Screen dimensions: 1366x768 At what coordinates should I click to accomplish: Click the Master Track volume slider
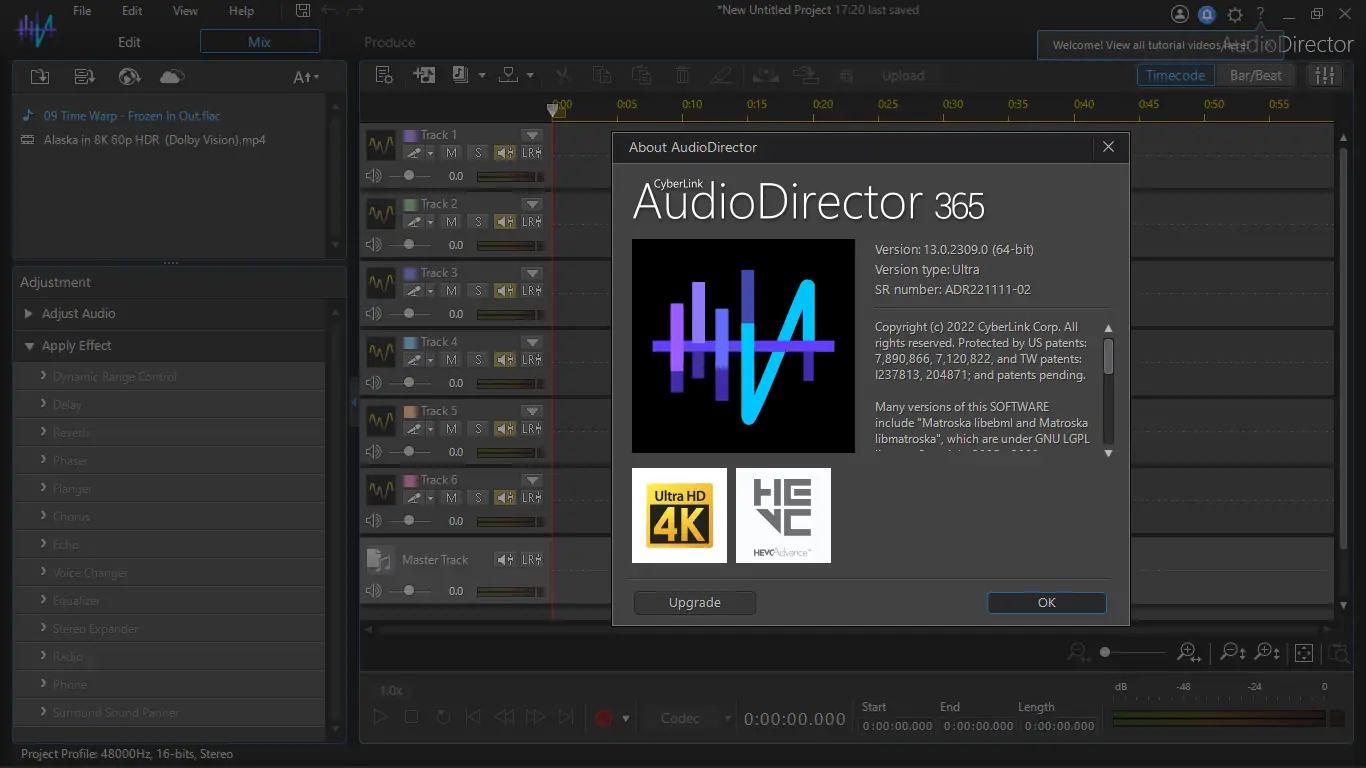[x=409, y=591]
